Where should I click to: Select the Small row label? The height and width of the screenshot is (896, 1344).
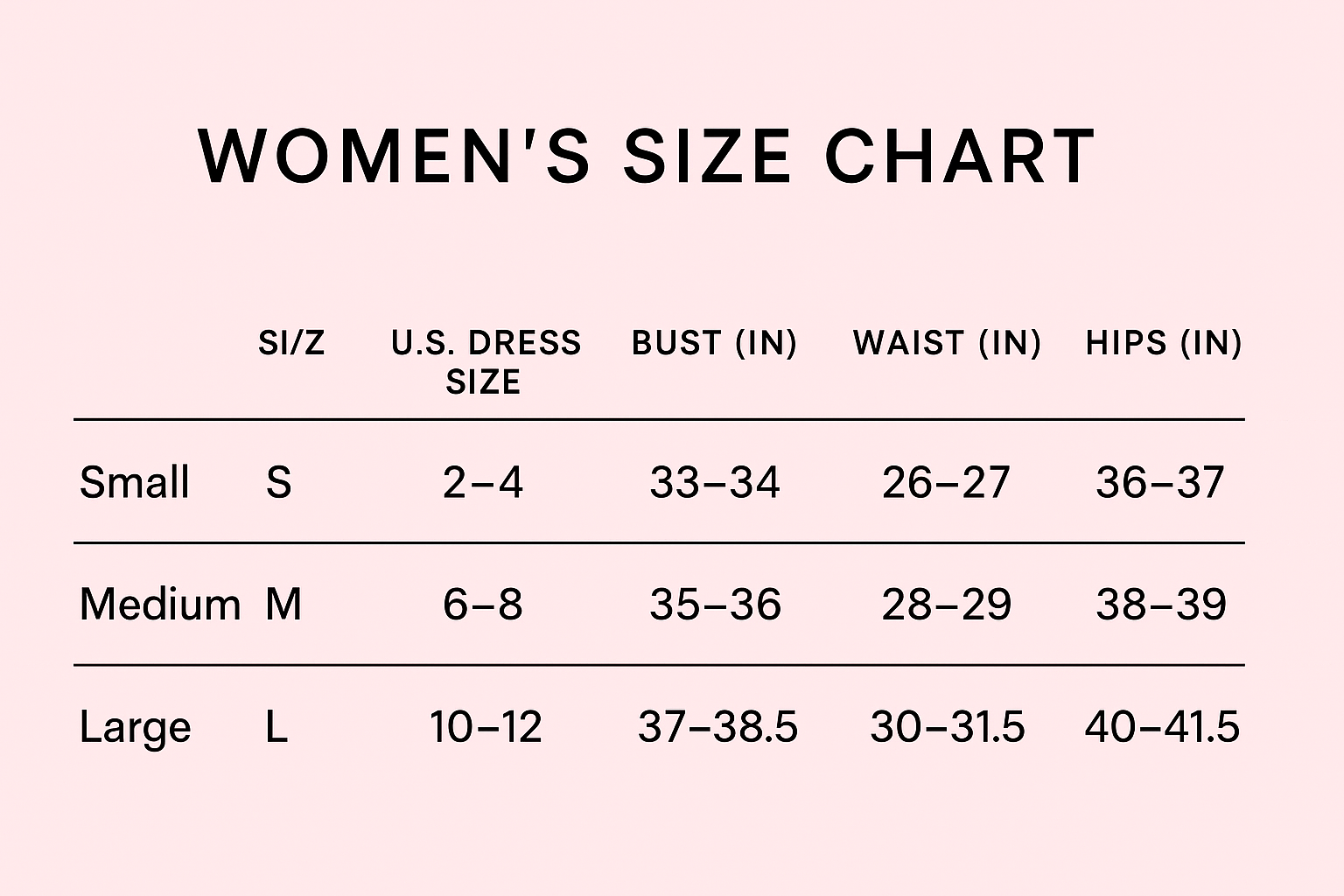pyautogui.click(x=134, y=482)
